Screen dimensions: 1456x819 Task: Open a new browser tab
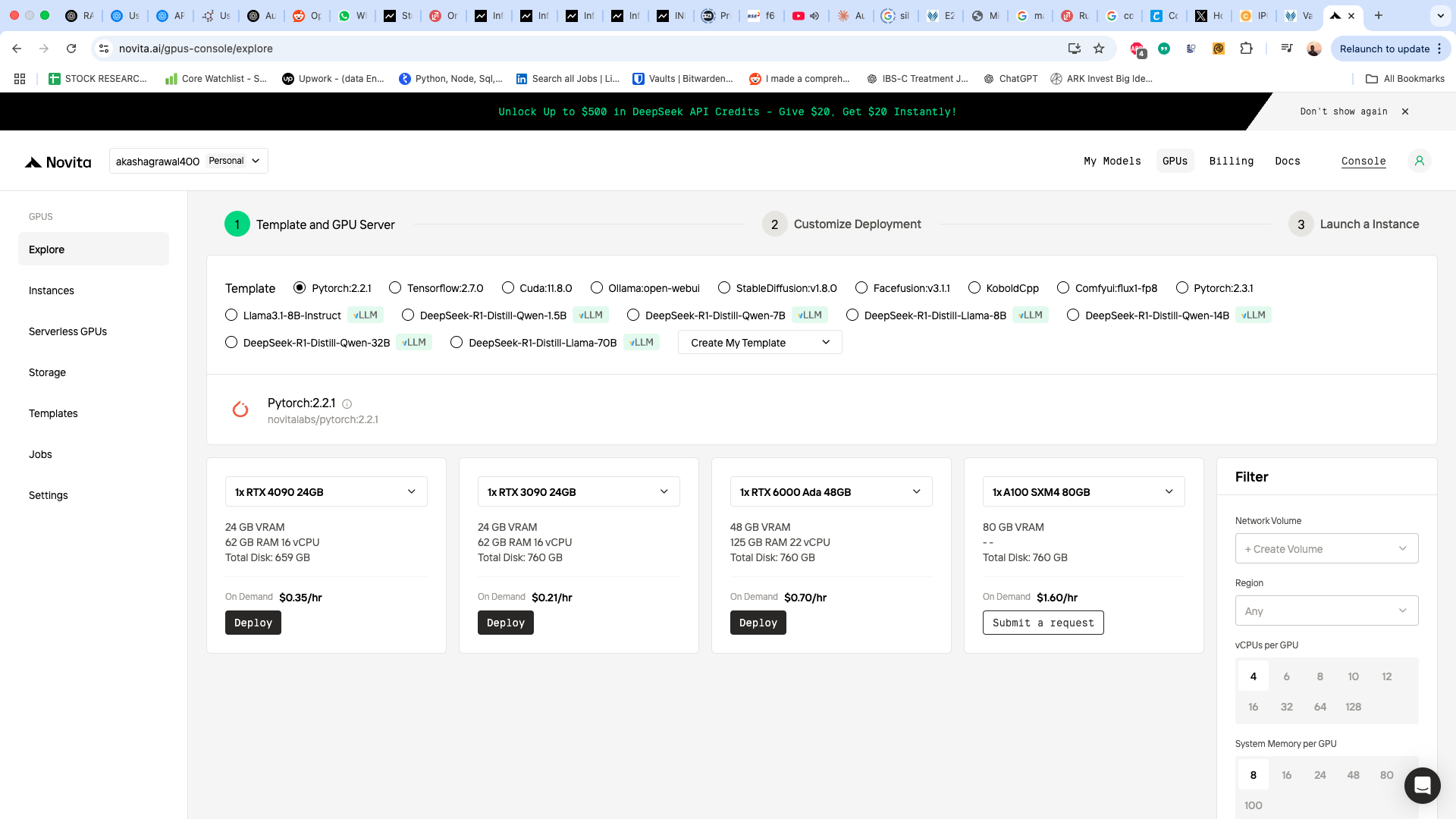tap(1379, 15)
